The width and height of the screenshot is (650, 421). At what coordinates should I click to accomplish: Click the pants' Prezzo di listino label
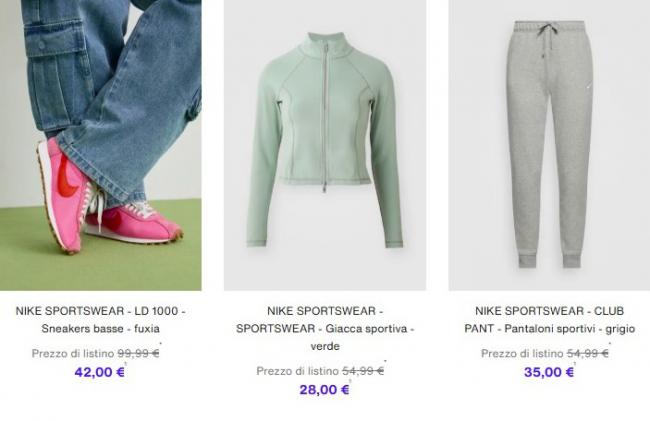522,353
